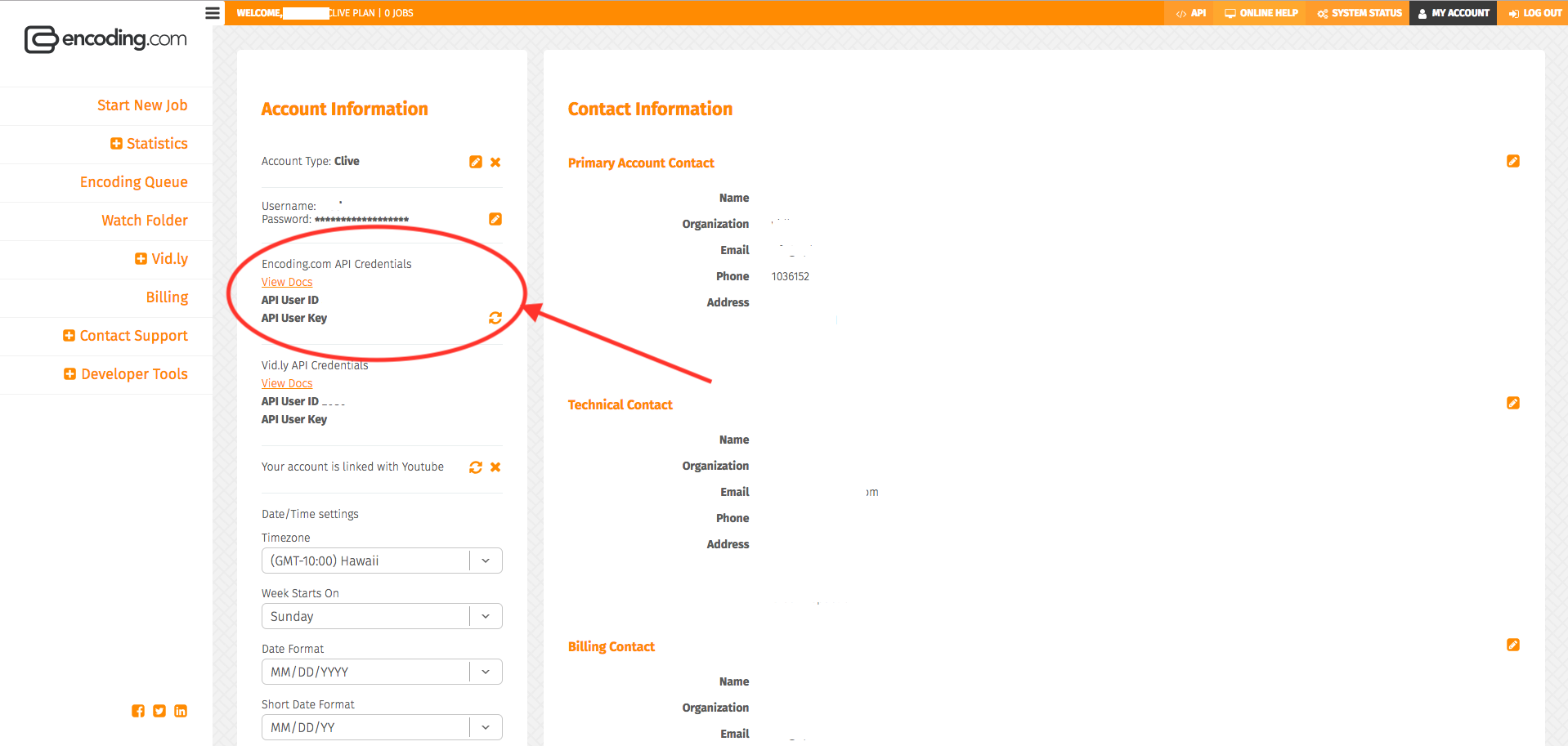1568x746 pixels.
Task: Unlink Youtube account with X icon
Action: [x=495, y=467]
